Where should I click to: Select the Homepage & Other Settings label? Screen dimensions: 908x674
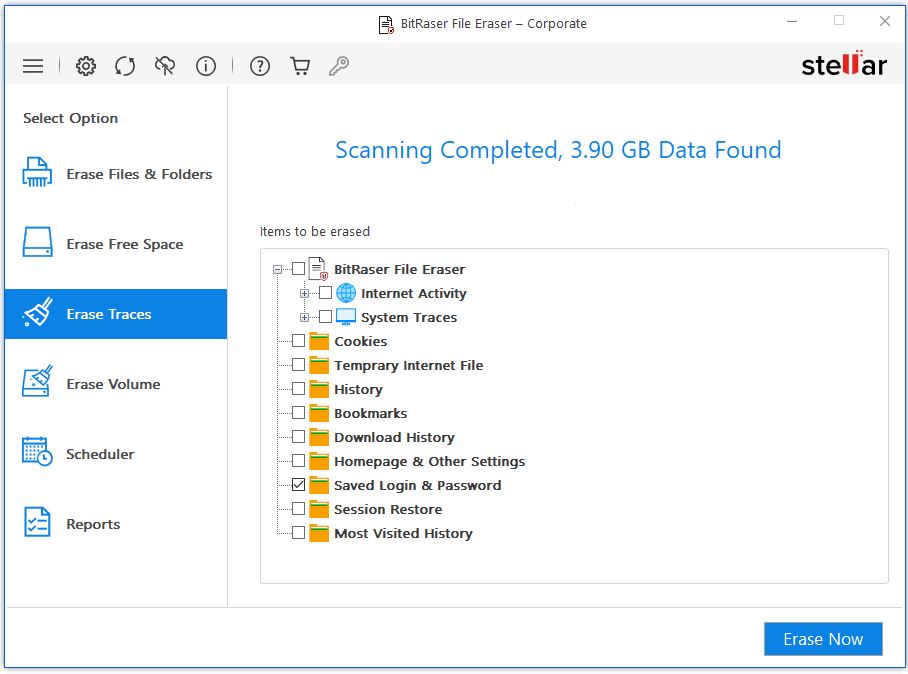430,461
